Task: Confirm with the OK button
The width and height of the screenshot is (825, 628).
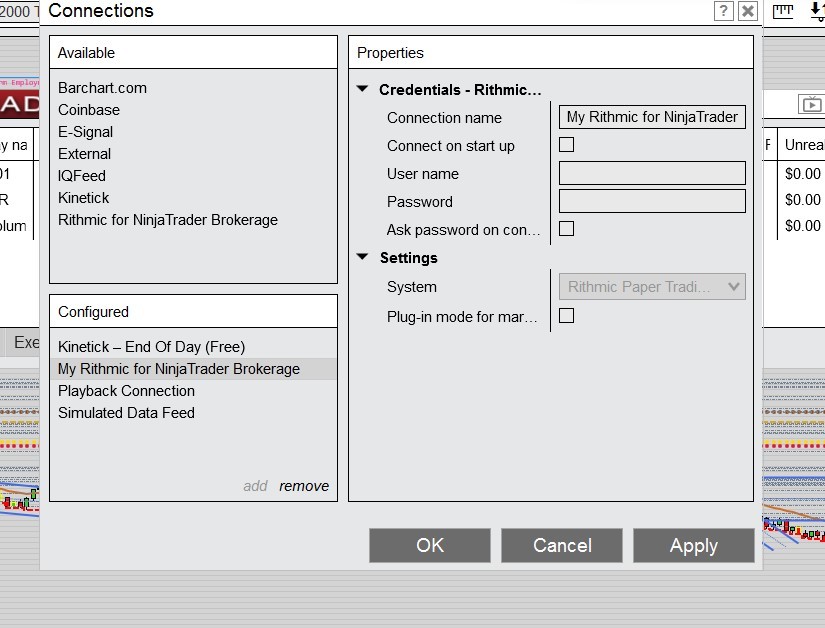Action: click(x=429, y=545)
